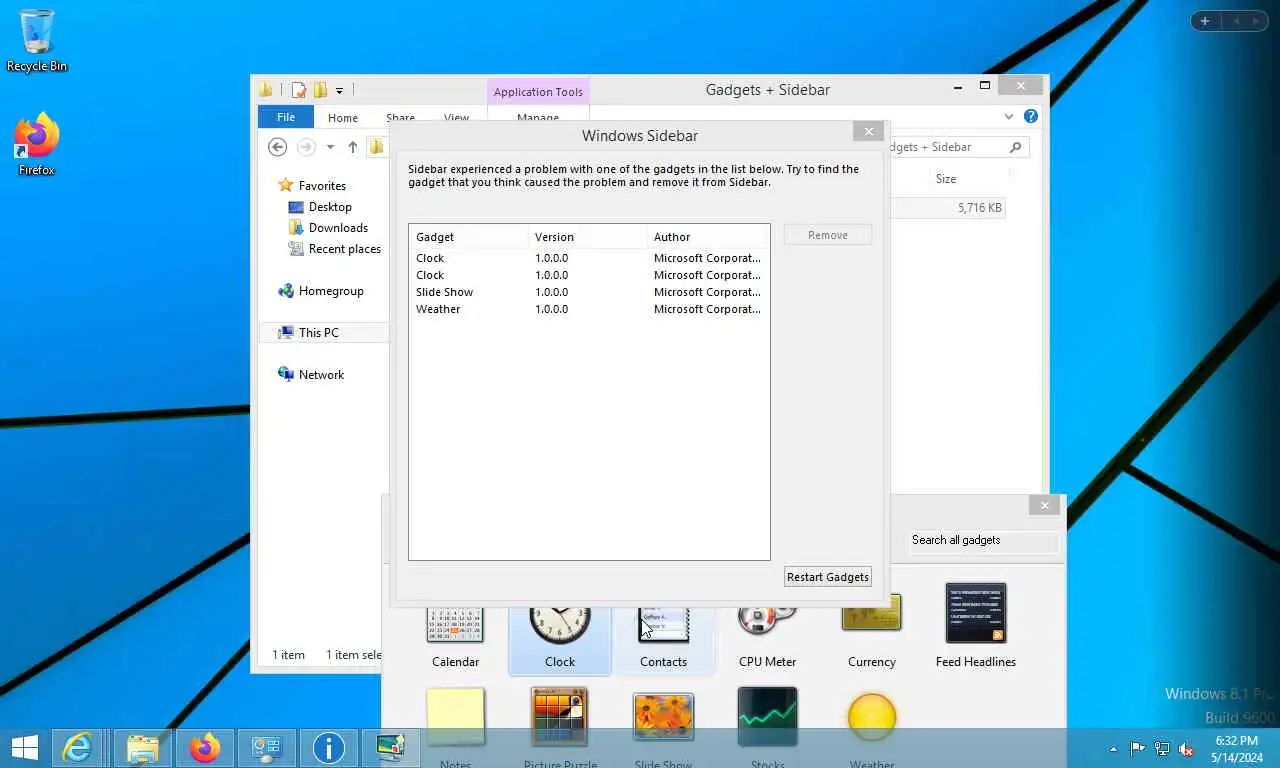The image size is (1280, 768).
Task: Select Recent places in navigation pane
Action: coord(335,249)
